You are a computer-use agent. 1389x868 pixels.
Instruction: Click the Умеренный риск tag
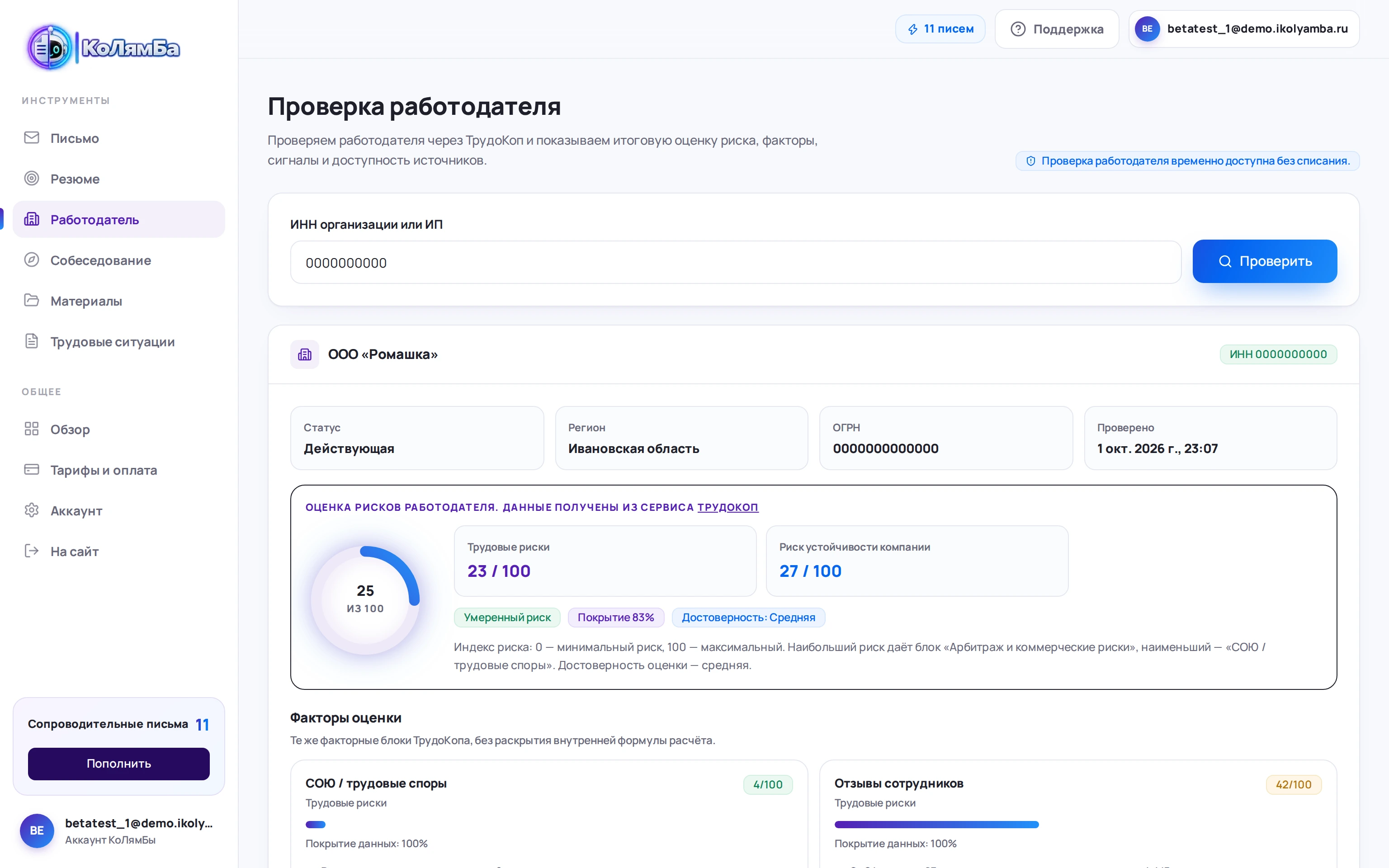click(x=507, y=617)
